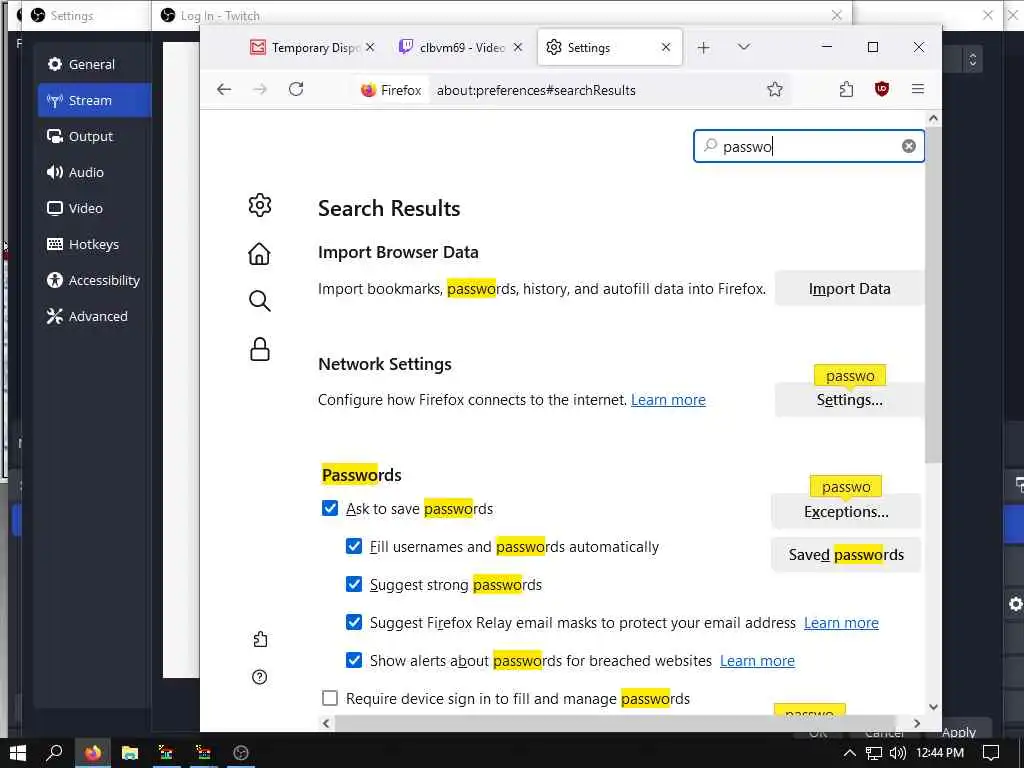Uncheck Ask to save passwords

click(330, 508)
